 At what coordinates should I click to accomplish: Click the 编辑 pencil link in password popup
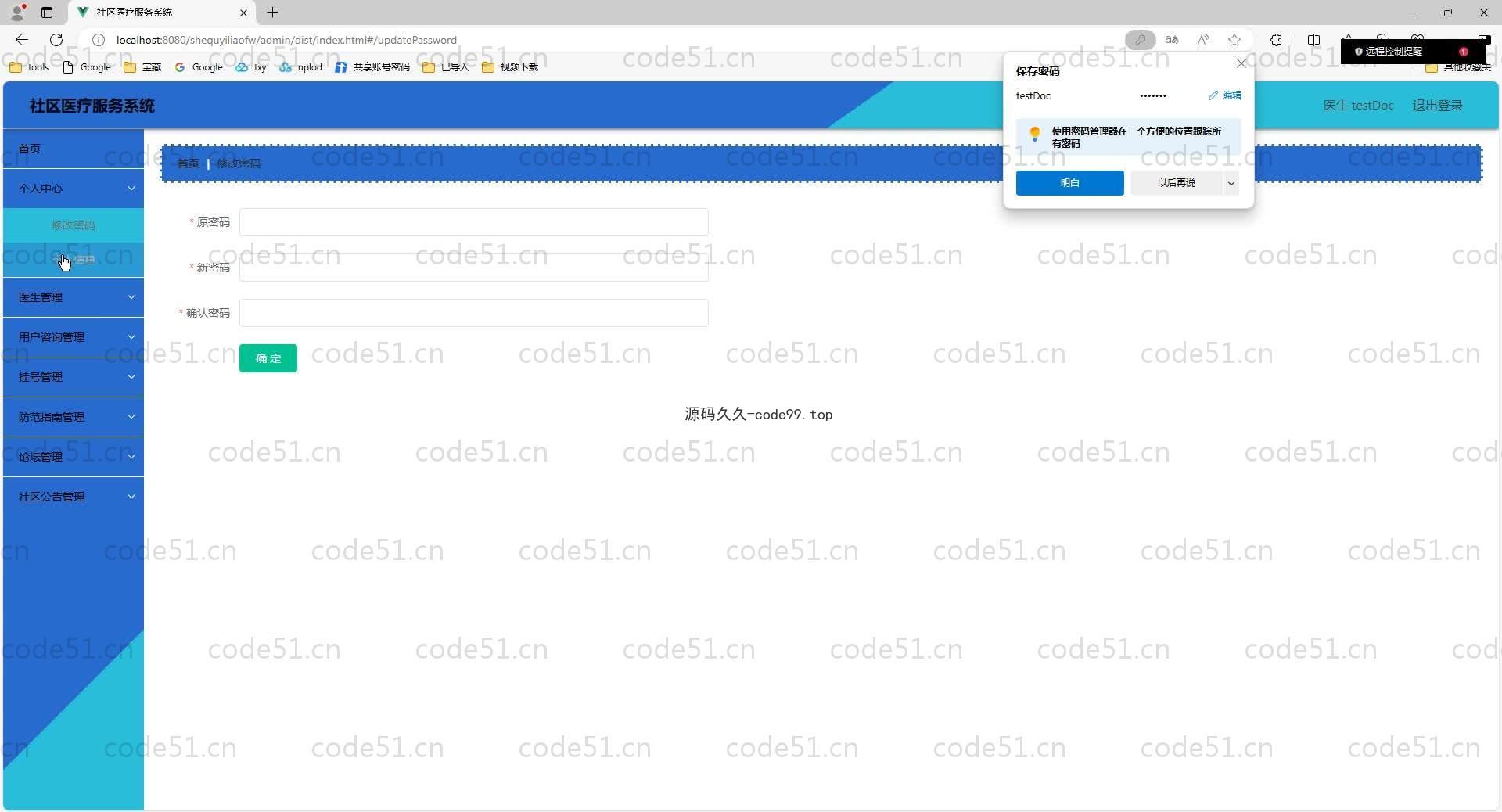[x=1225, y=95]
